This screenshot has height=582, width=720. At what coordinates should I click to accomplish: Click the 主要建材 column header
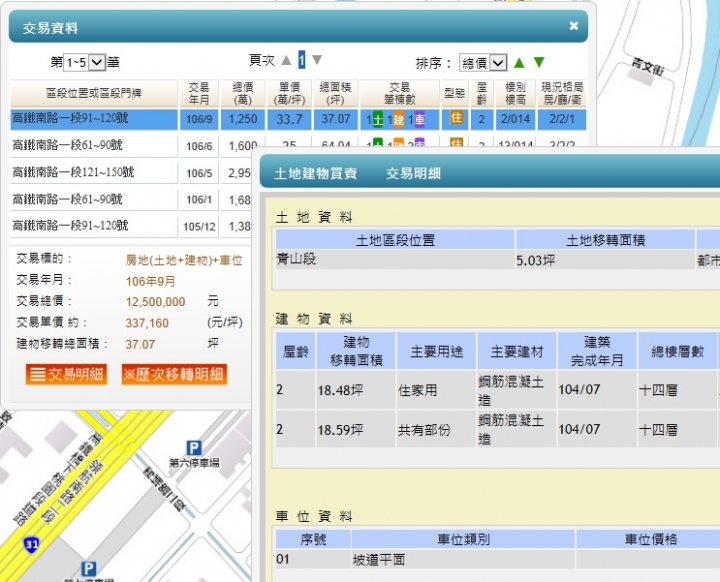(517, 351)
